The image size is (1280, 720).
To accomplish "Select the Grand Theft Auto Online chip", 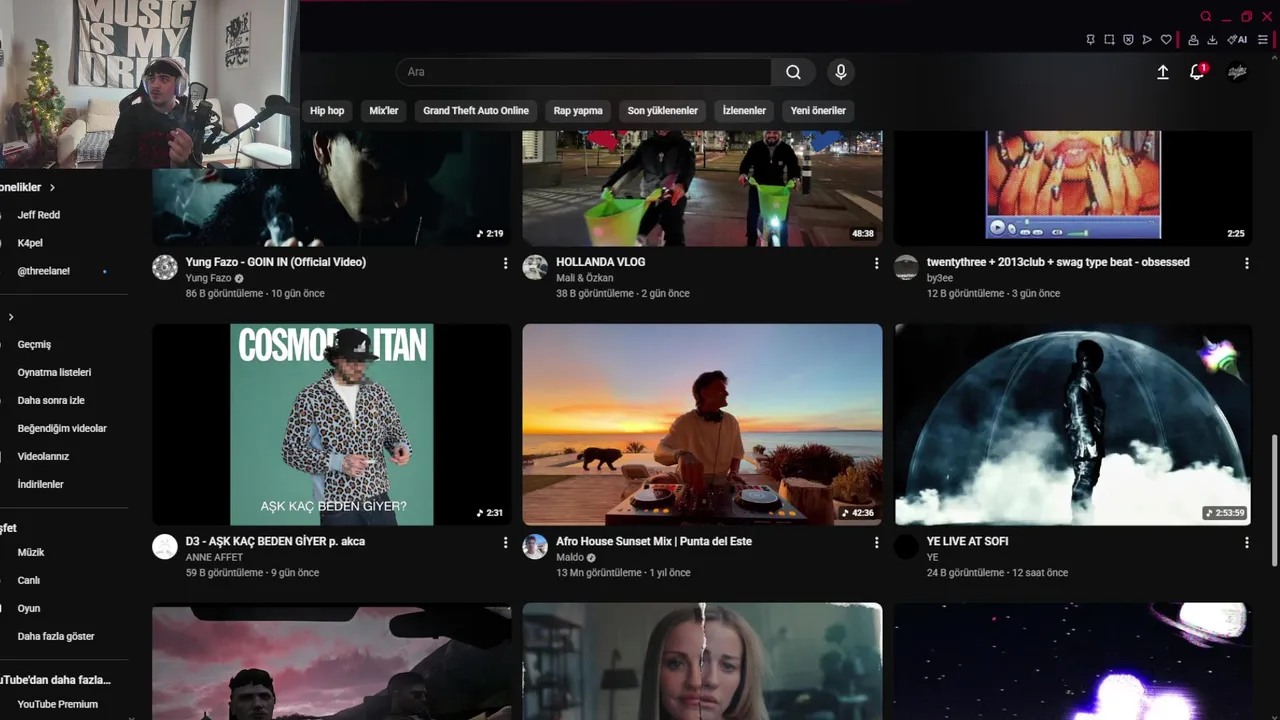I will coord(476,111).
